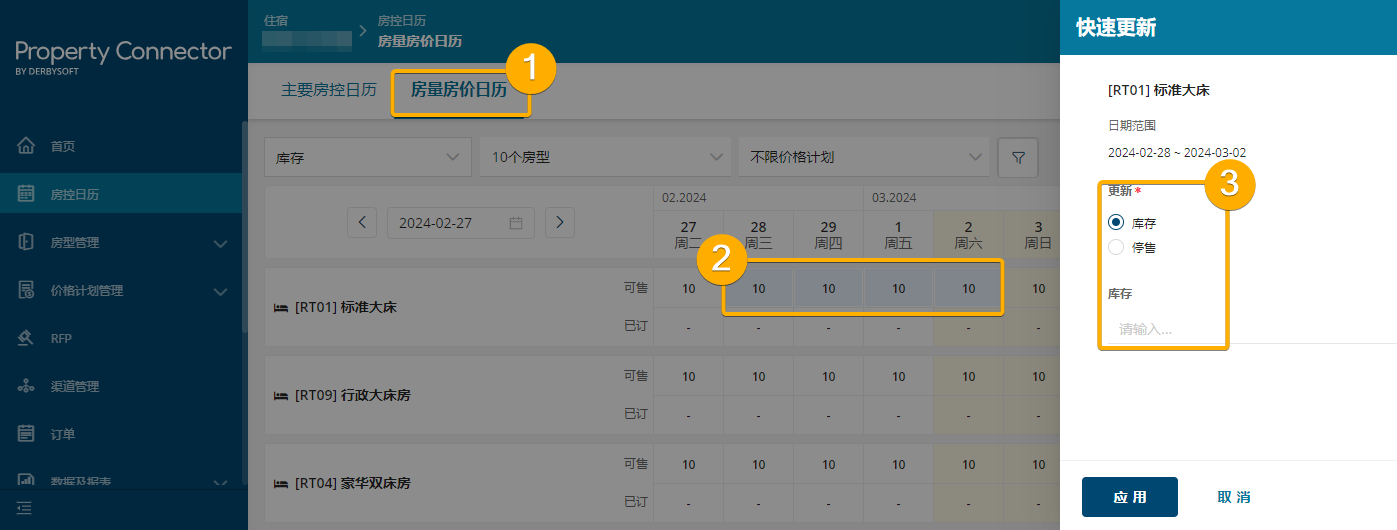Click [RT04] 豪华双床房 row label

tap(352, 484)
